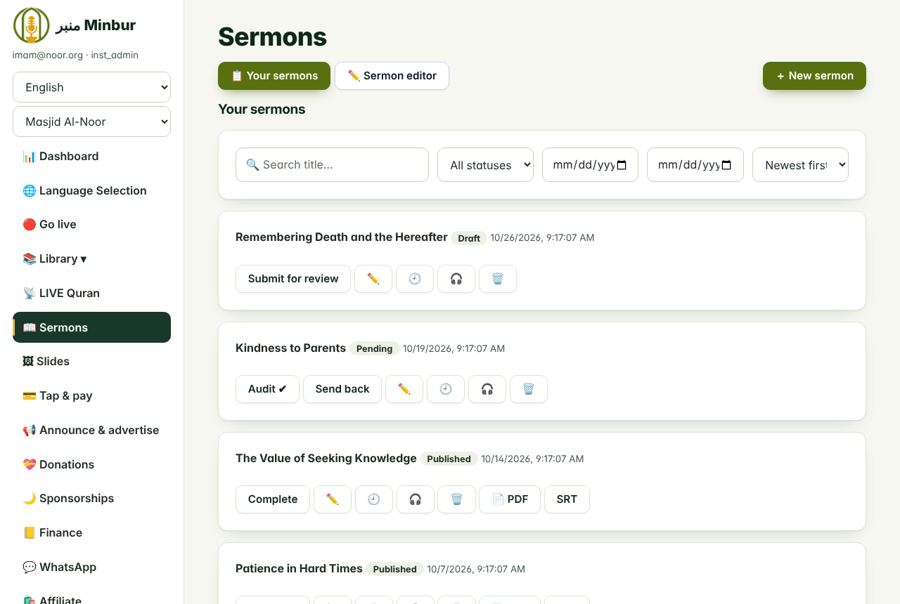Open the end date picker field

[x=695, y=165]
